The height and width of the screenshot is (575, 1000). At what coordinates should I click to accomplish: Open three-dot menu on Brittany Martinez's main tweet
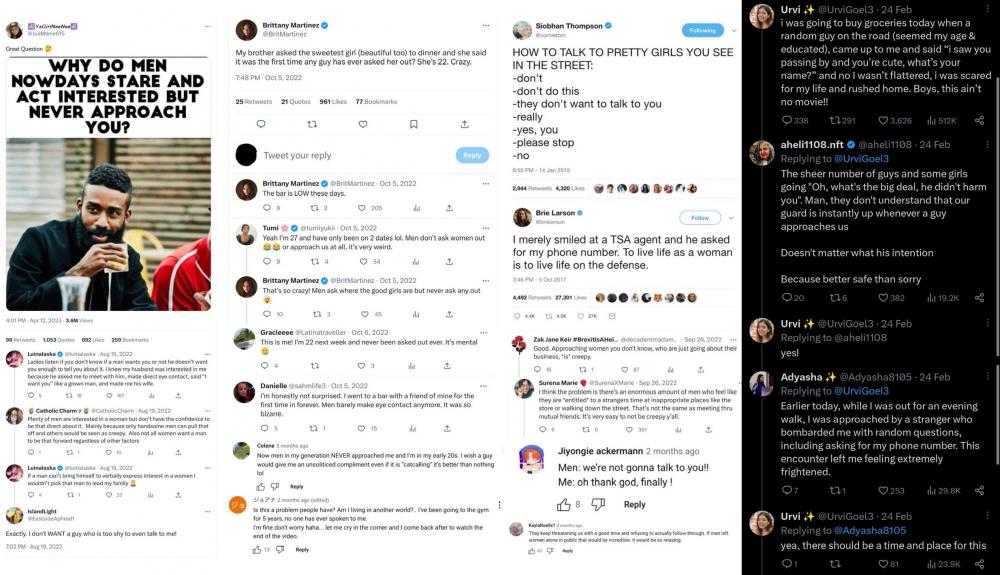tap(485, 25)
